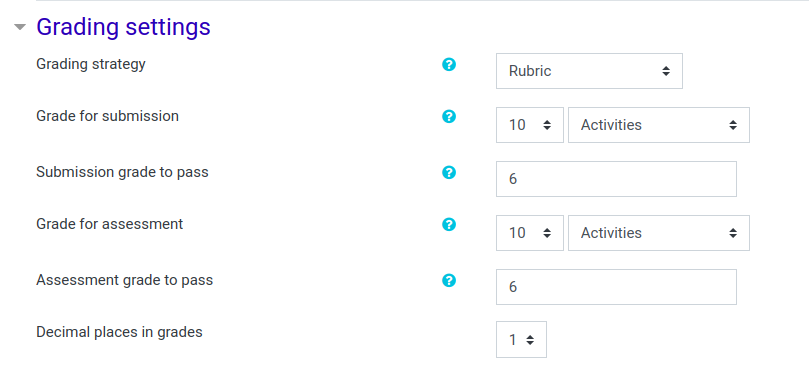Click the Grading strategy label

point(91,64)
